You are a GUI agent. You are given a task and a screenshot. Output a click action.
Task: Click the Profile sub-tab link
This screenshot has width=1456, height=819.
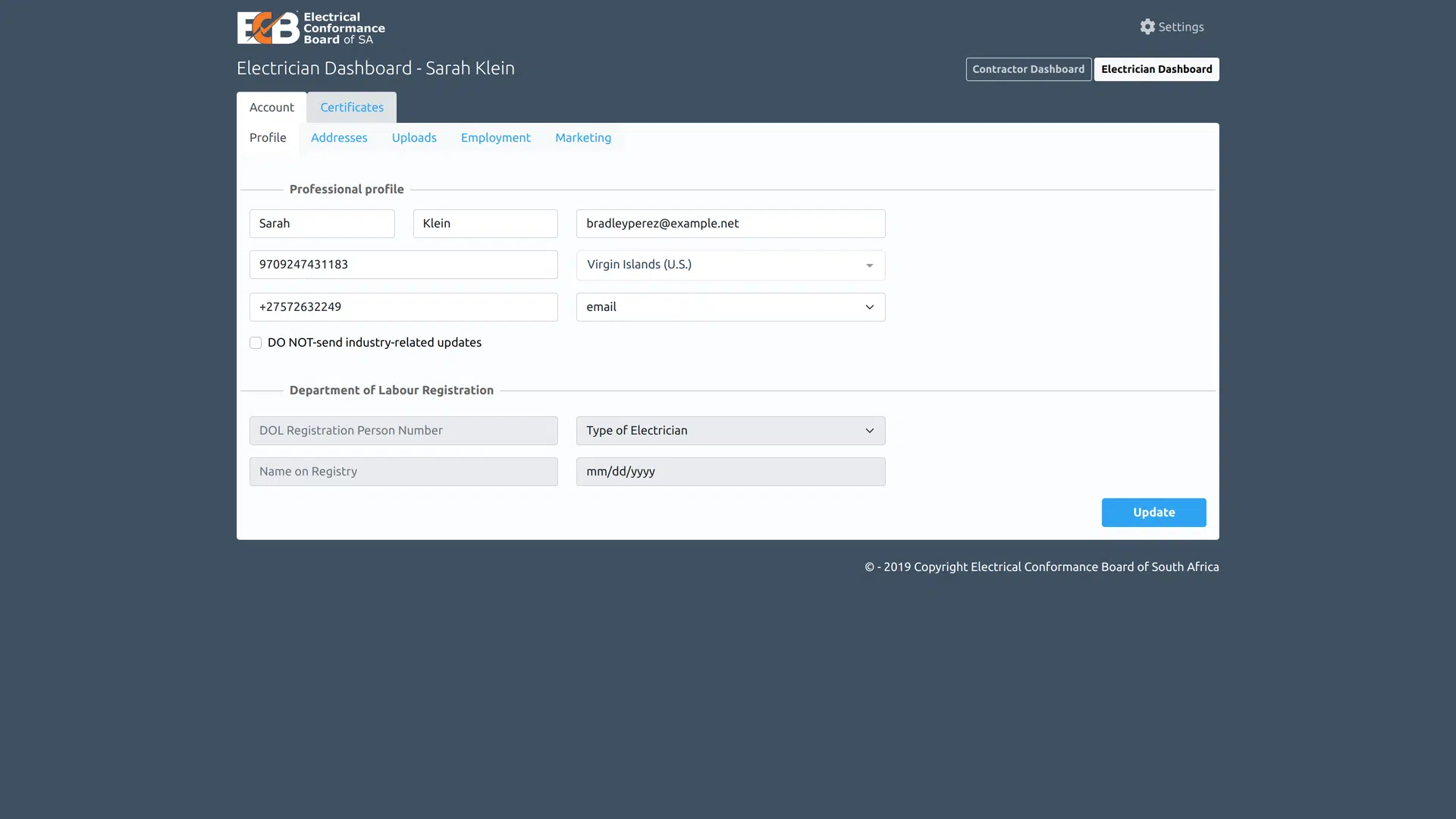[x=267, y=138]
